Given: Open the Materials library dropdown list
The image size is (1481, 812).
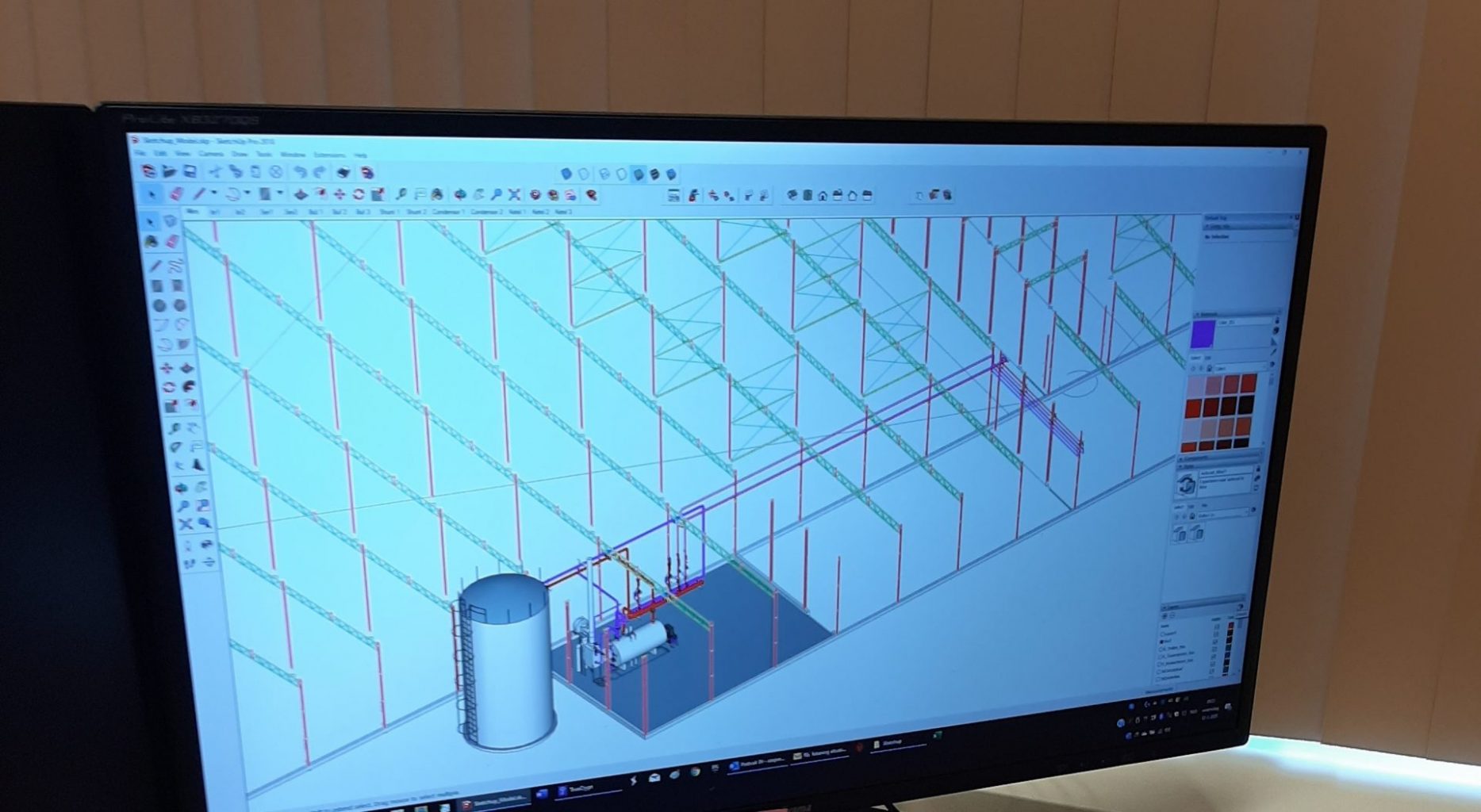Looking at the screenshot, I should [x=1241, y=368].
